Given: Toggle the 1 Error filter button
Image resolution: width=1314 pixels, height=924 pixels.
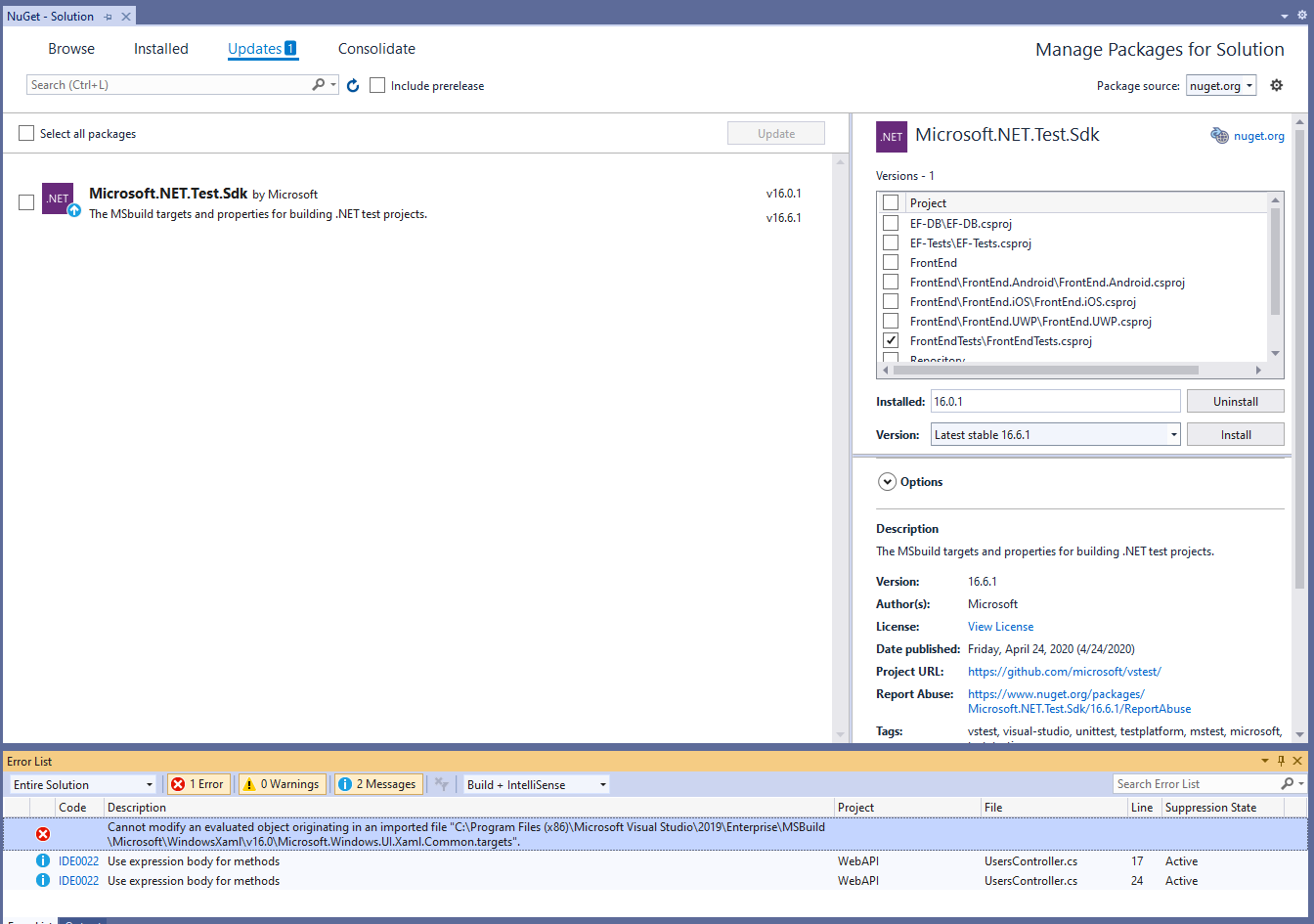Looking at the screenshot, I should (198, 784).
